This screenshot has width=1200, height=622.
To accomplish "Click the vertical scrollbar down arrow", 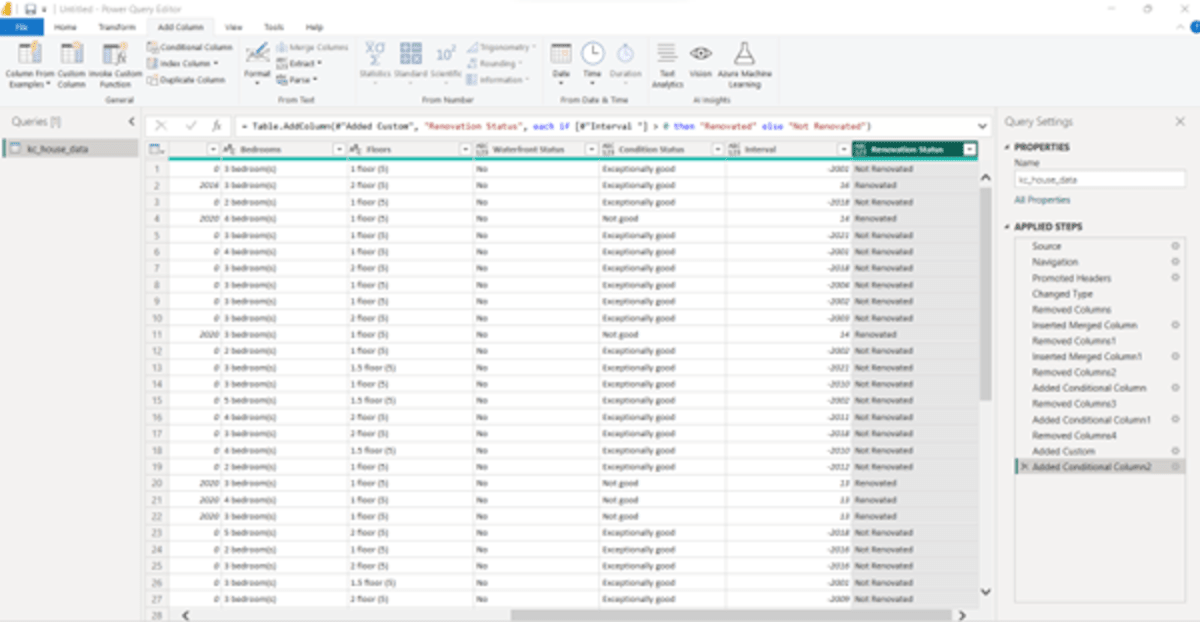I will [985, 591].
